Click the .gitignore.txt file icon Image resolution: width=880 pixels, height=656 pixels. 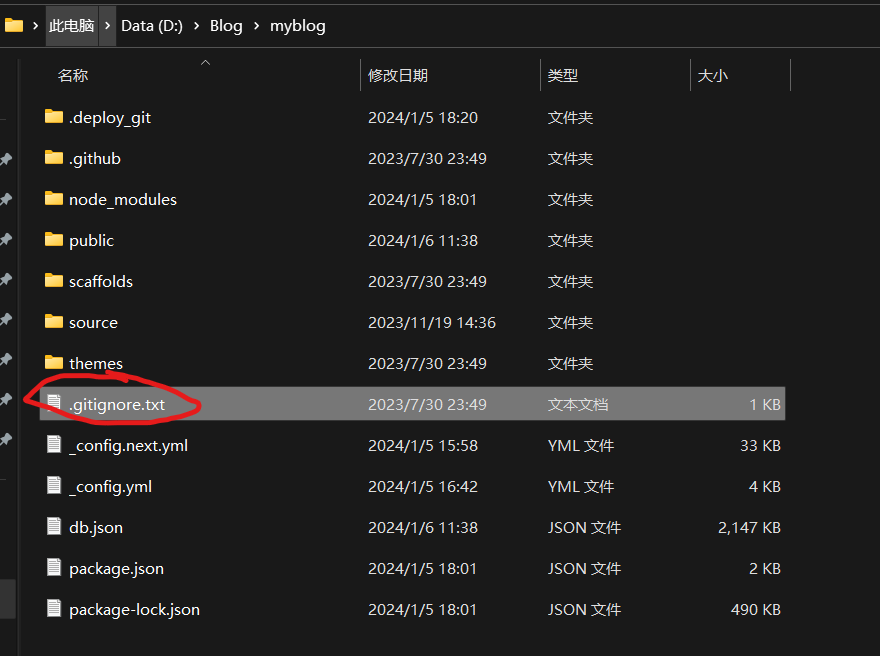coord(54,404)
